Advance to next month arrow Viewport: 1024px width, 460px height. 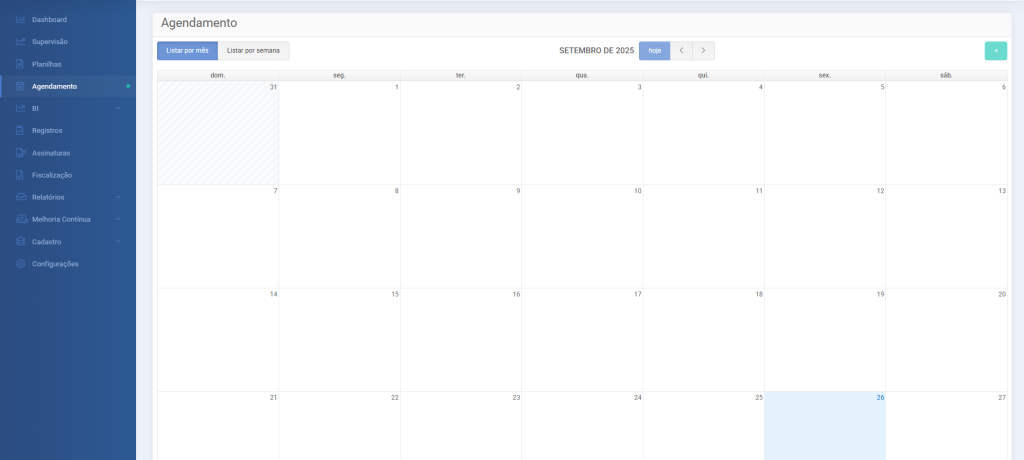703,51
